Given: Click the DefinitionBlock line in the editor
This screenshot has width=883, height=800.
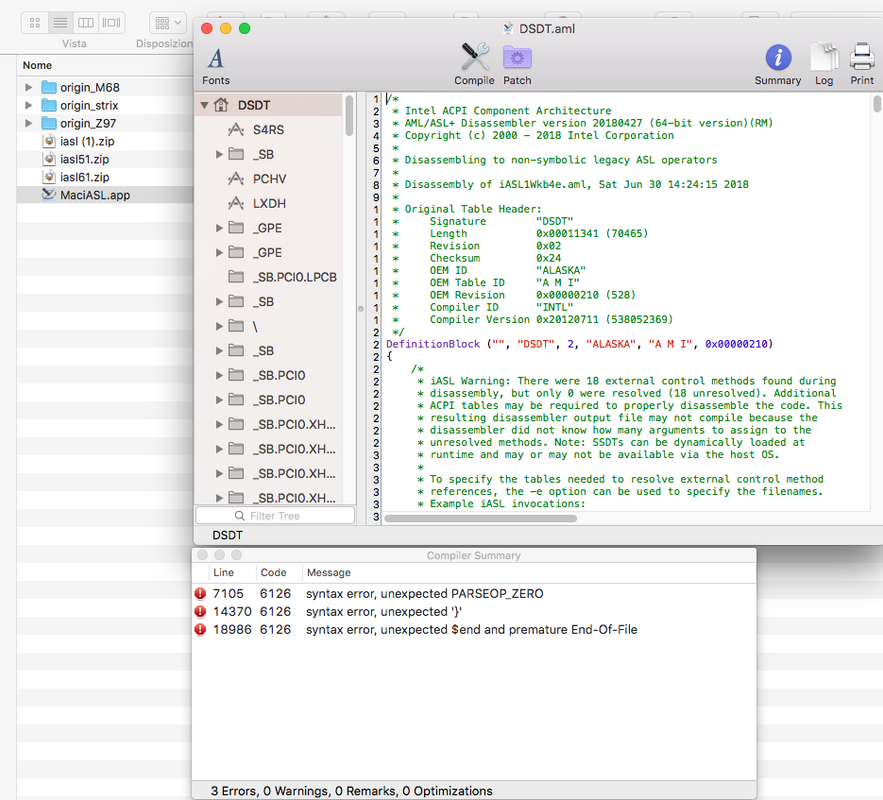Looking at the screenshot, I should pyautogui.click(x=579, y=344).
